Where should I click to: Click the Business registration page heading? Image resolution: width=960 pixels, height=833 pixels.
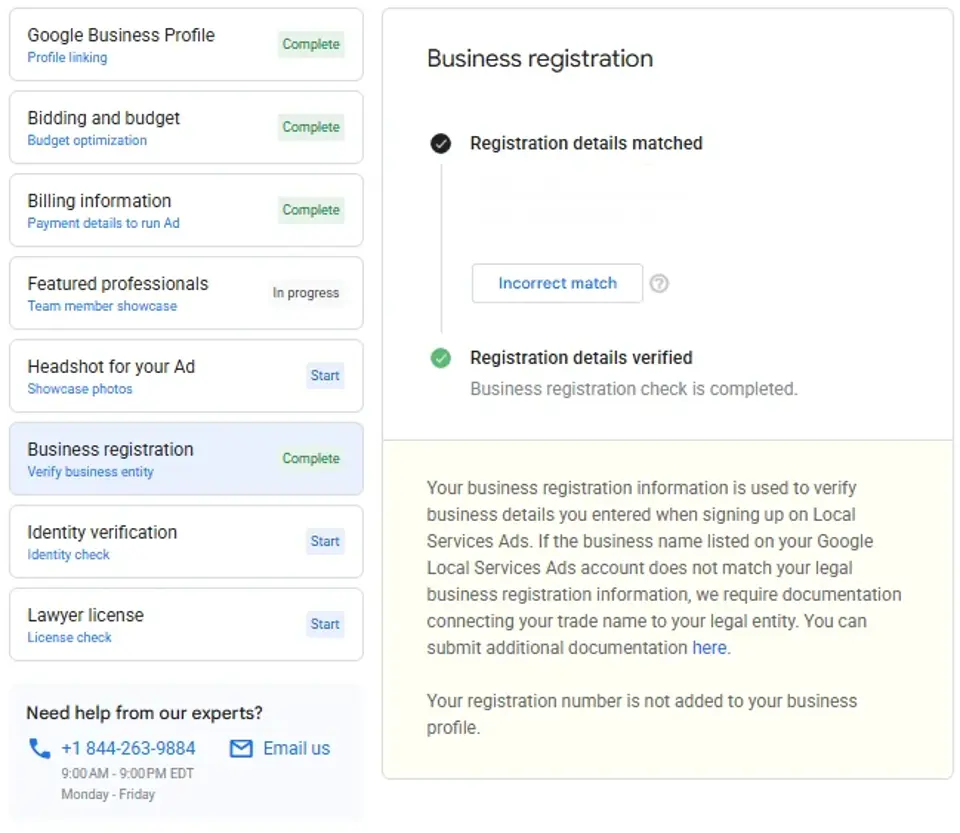tap(540, 59)
